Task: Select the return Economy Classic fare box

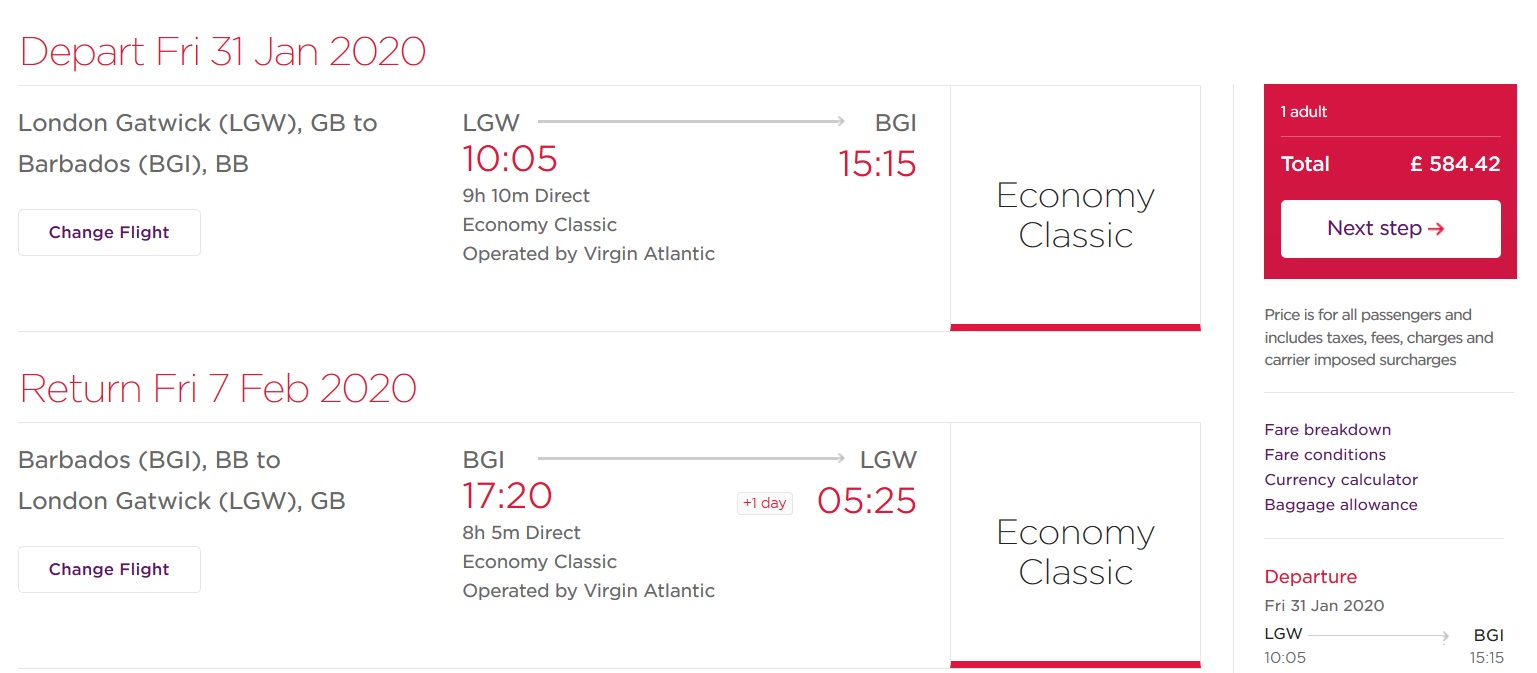Action: (x=1075, y=552)
